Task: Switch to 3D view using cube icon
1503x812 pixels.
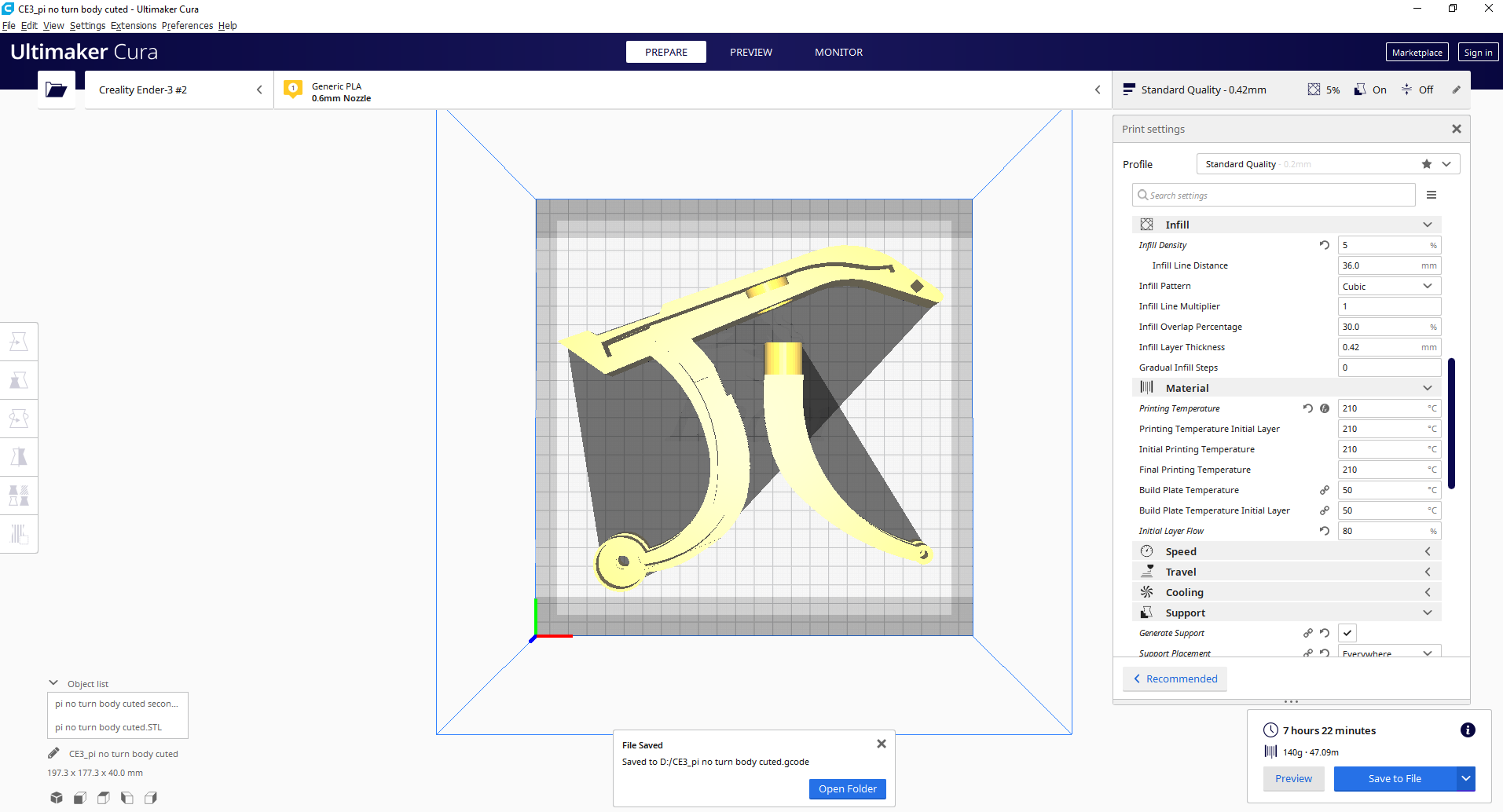Action: click(57, 798)
